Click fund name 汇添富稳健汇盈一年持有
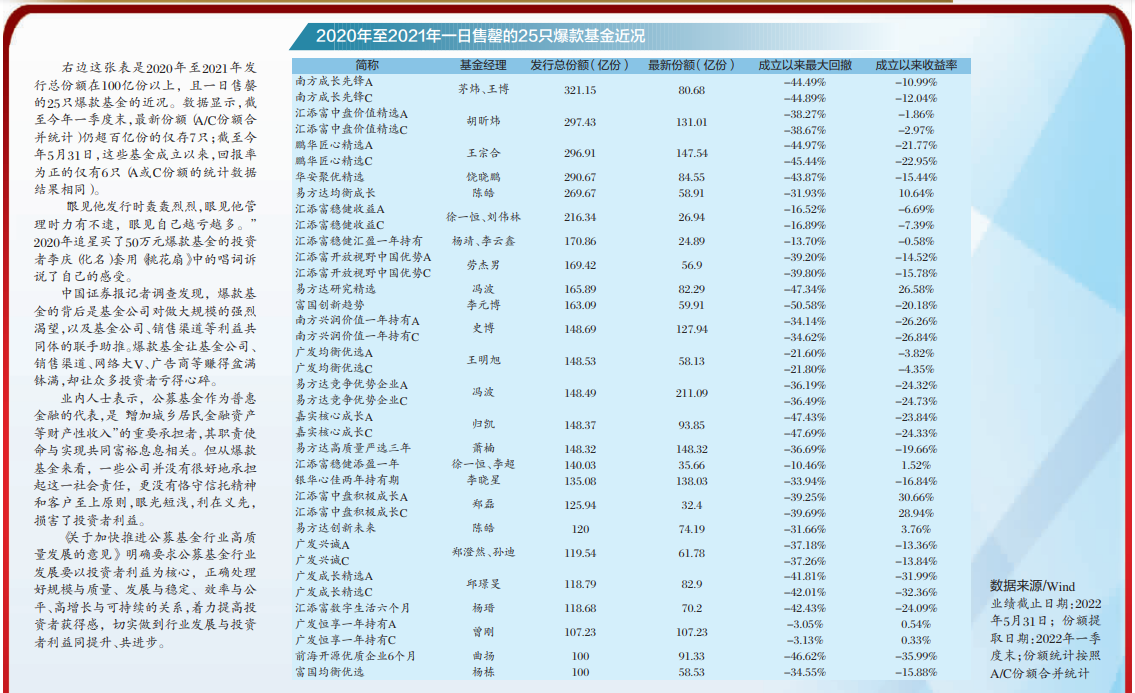1135x693 pixels. click(x=358, y=241)
